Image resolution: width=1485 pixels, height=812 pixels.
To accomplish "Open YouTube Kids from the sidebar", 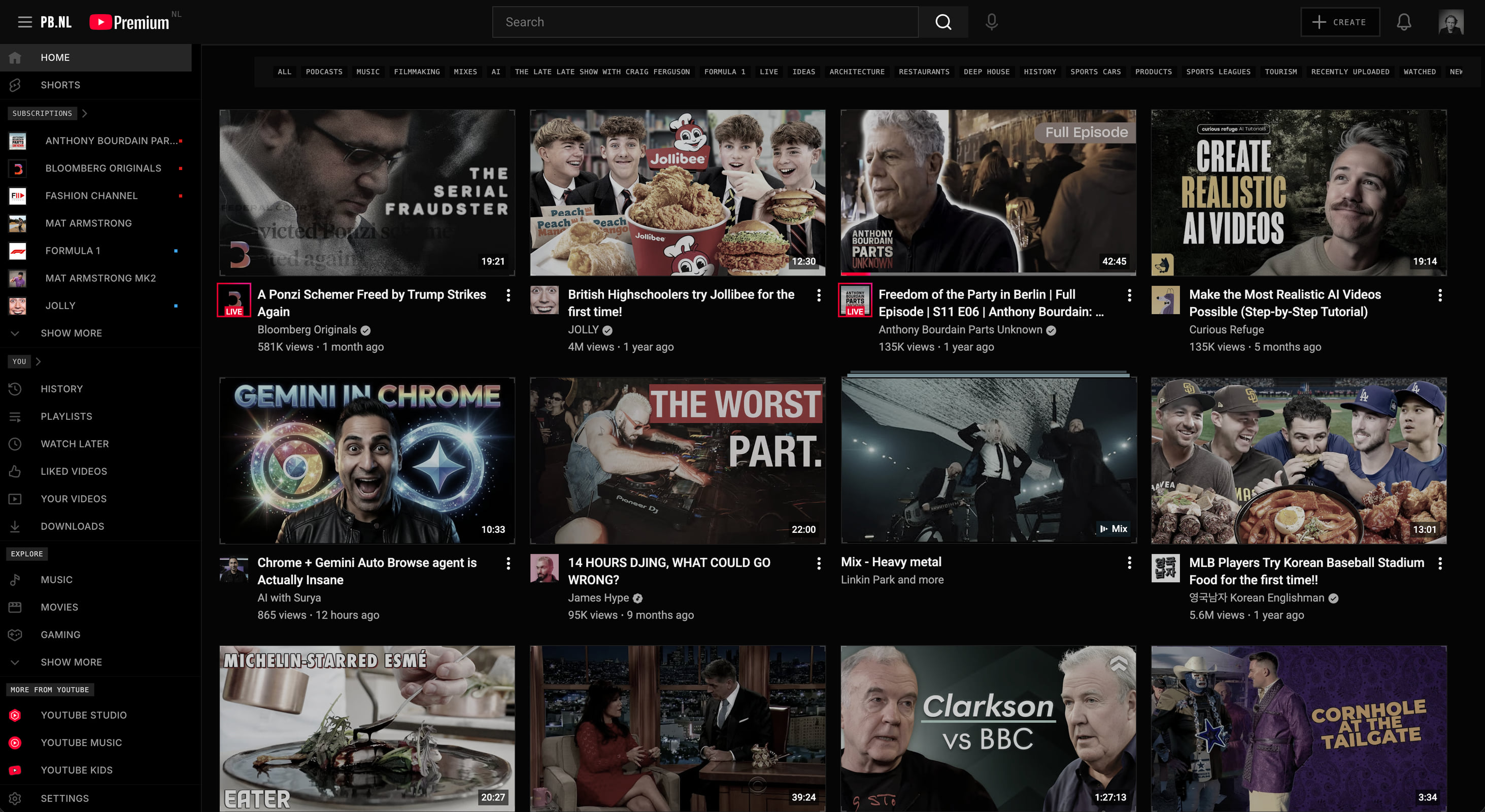I will pyautogui.click(x=77, y=770).
